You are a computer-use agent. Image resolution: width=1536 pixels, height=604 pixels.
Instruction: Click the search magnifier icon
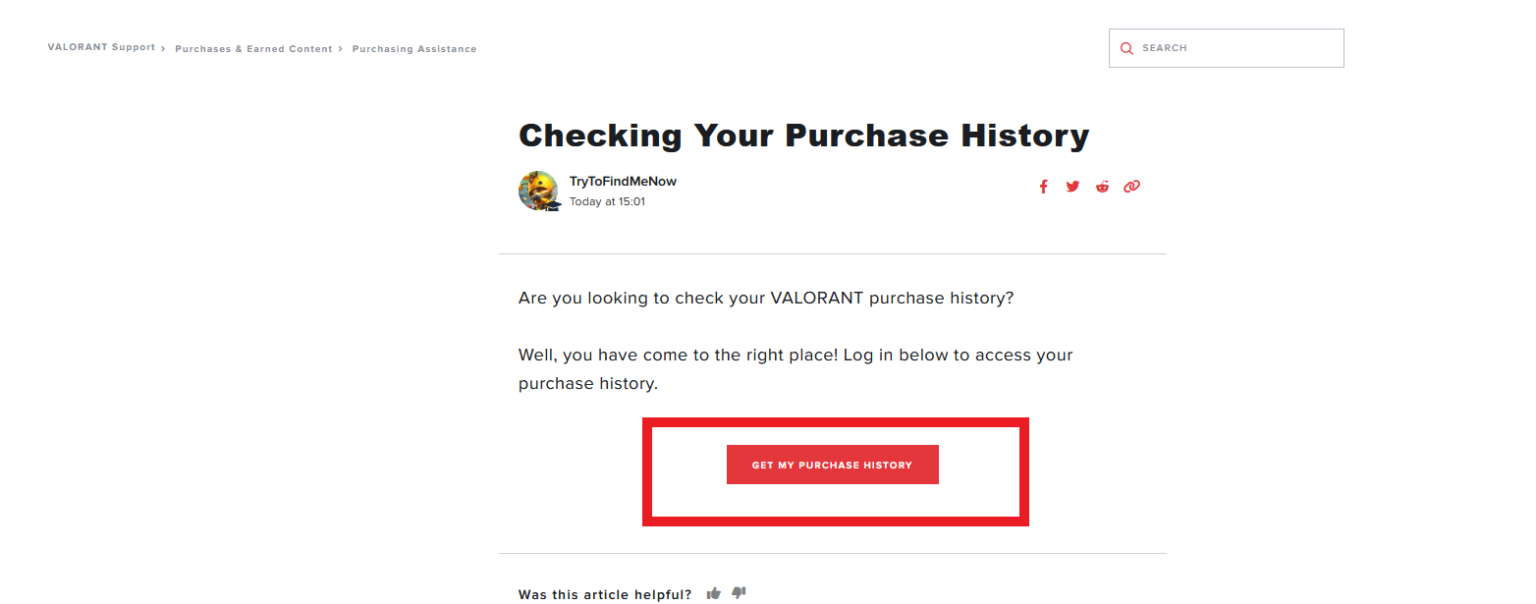click(1126, 47)
